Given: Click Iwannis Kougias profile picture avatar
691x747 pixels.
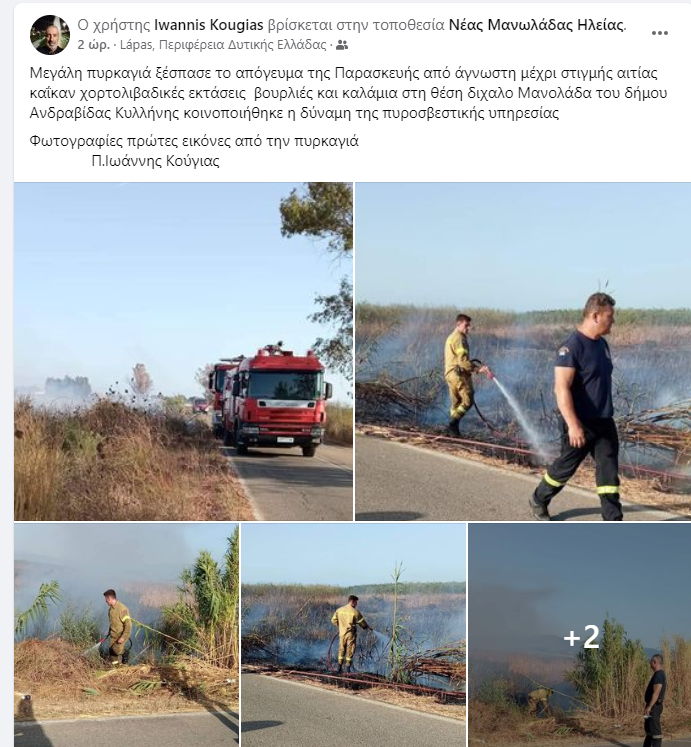Looking at the screenshot, I should pyautogui.click(x=50, y=35).
